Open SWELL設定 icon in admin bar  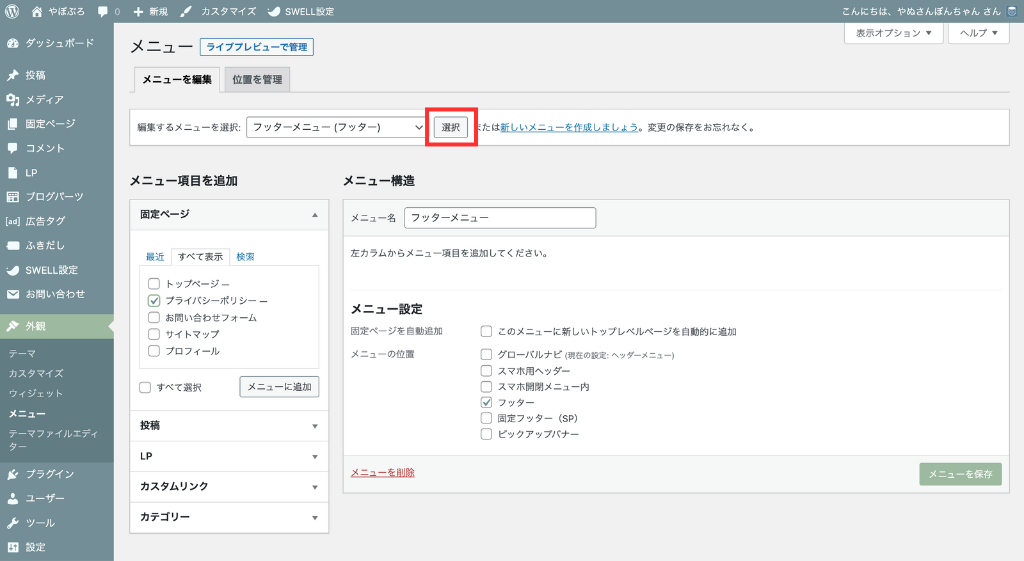click(274, 12)
